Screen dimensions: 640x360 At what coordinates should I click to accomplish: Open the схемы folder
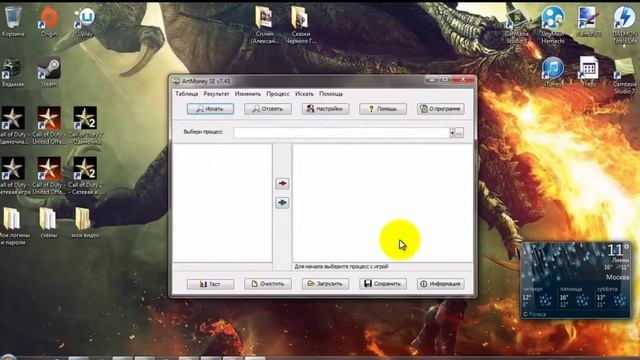pyautogui.click(x=48, y=223)
